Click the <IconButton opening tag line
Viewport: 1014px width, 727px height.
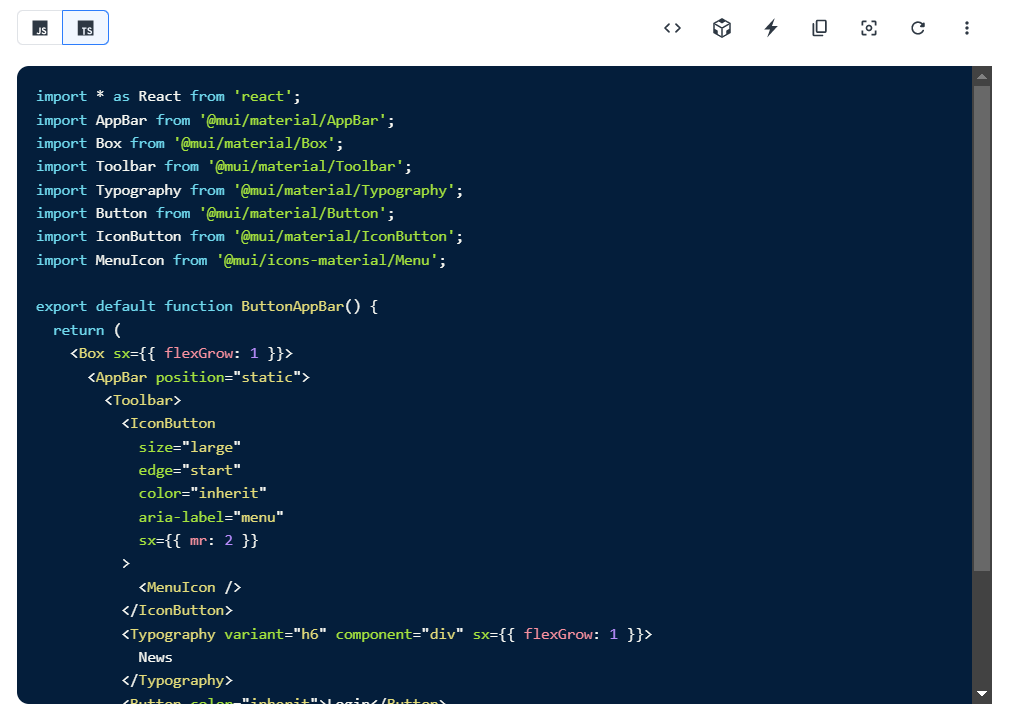point(169,424)
